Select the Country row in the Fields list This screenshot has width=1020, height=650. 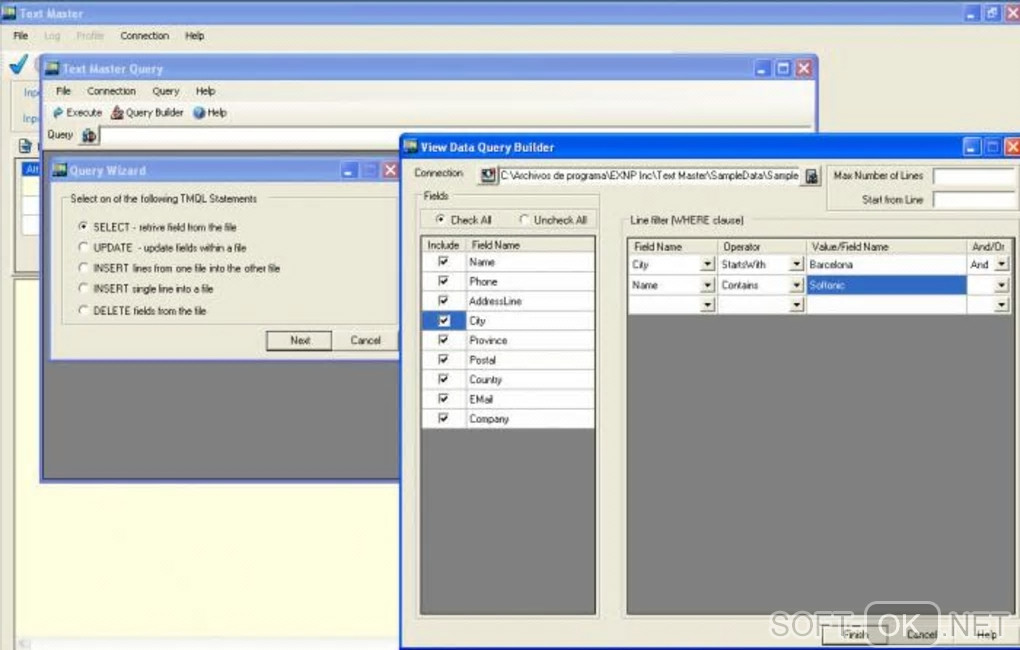pos(508,379)
